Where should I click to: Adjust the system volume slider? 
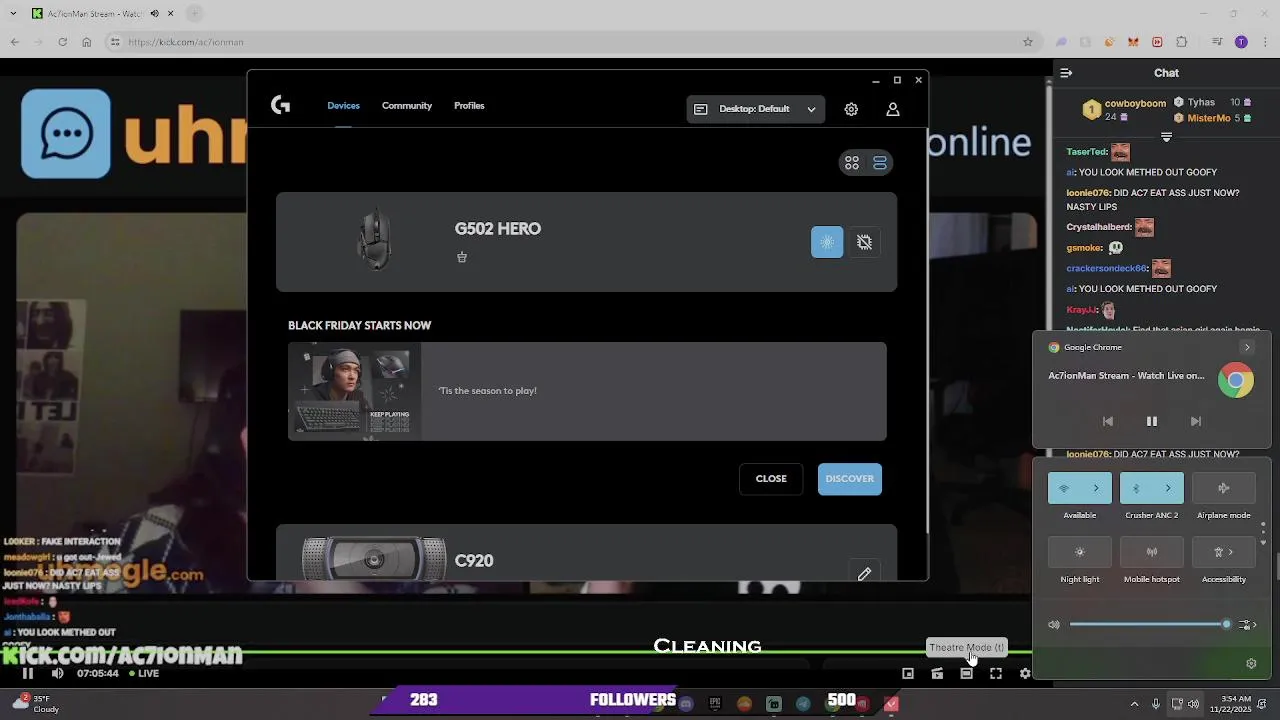click(x=1149, y=625)
